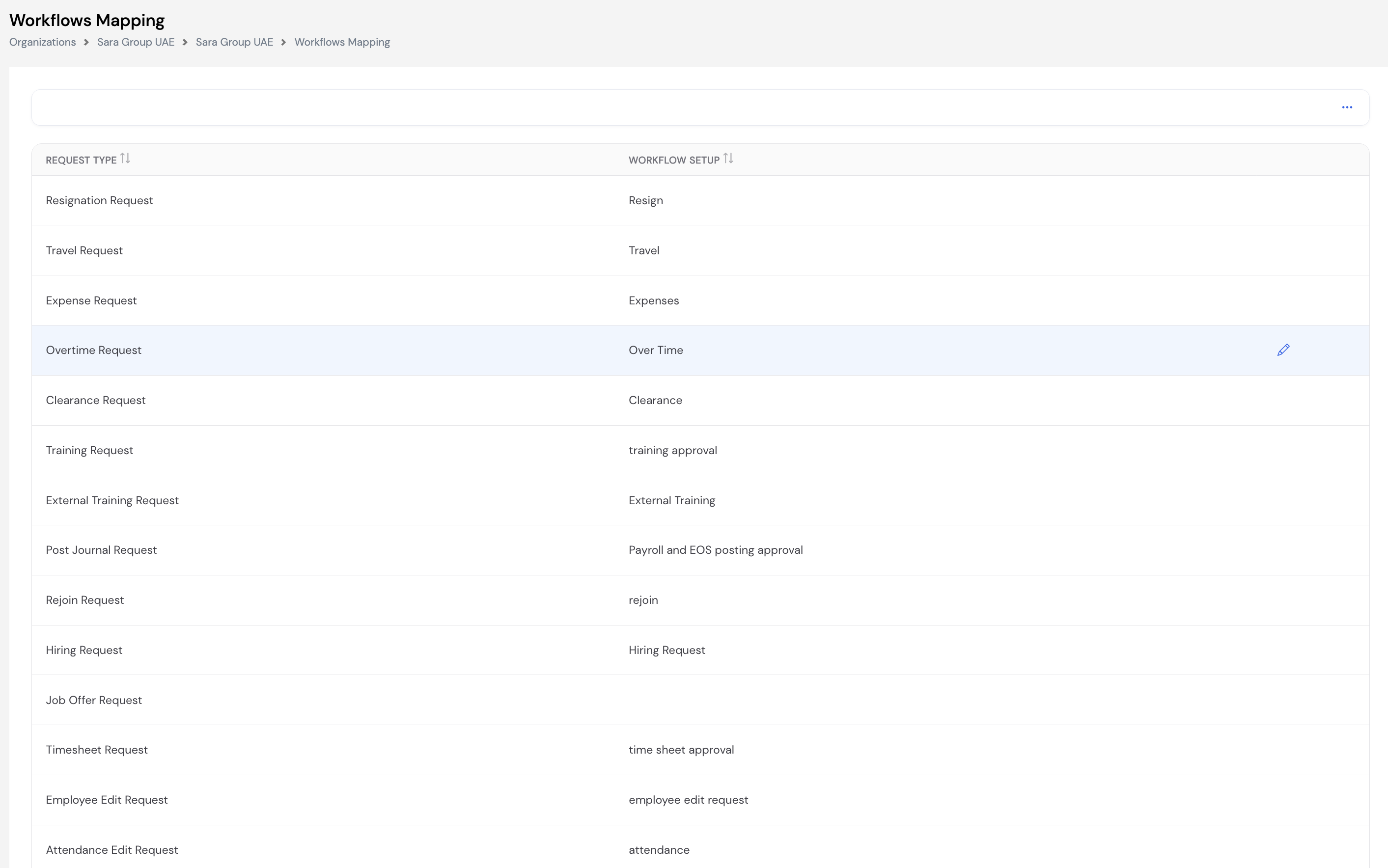The width and height of the screenshot is (1388, 868).
Task: Click the REQUEST TYPE column header
Action: click(x=81, y=160)
